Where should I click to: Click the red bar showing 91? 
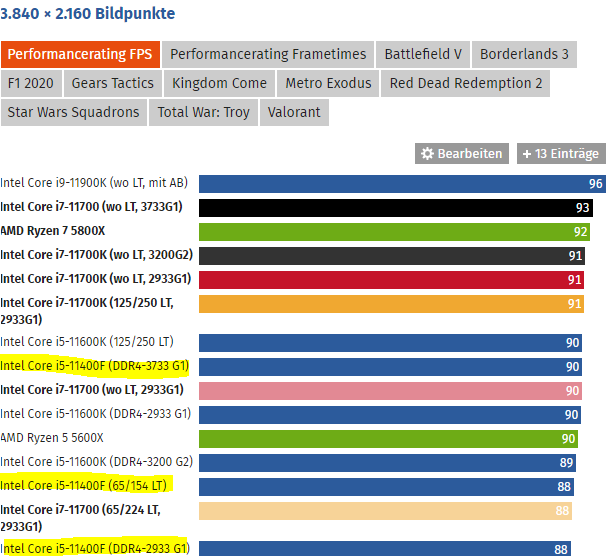[391, 280]
